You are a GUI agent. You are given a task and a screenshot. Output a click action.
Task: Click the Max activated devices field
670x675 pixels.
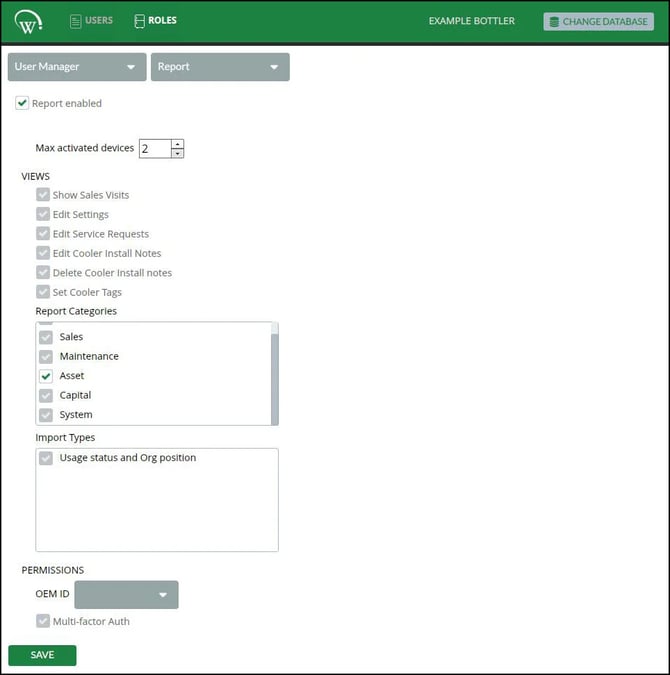[x=155, y=149]
